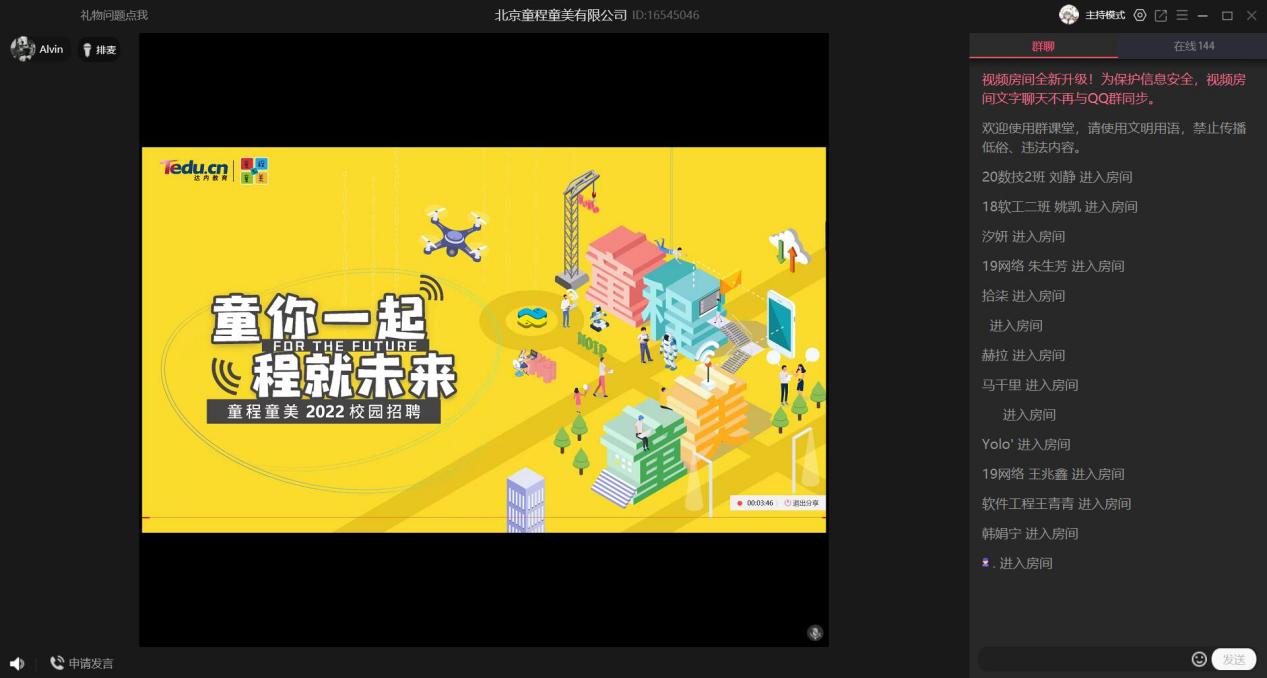Click the 排麦 microphone queue button
1267x678 pixels.
pyautogui.click(x=99, y=50)
